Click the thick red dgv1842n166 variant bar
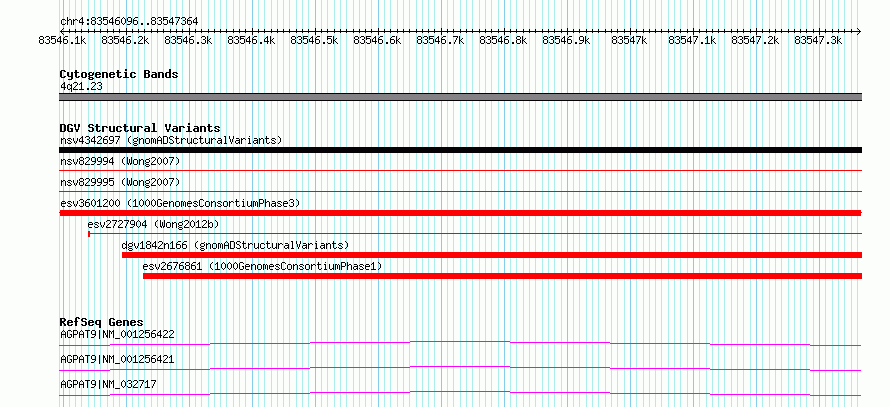 (492, 255)
